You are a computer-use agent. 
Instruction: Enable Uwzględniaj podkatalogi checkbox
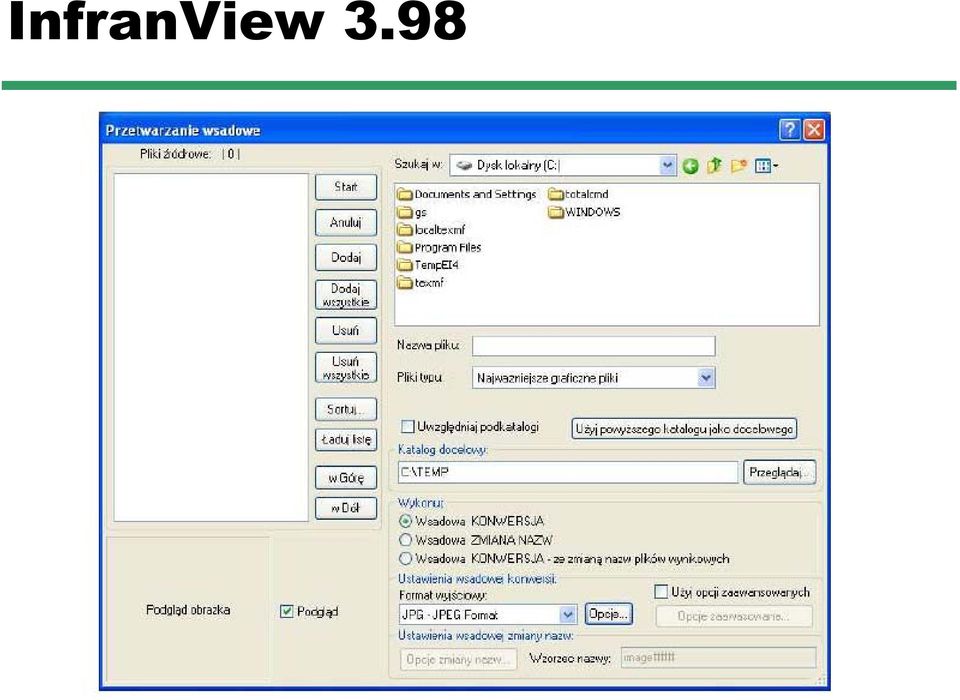point(407,426)
